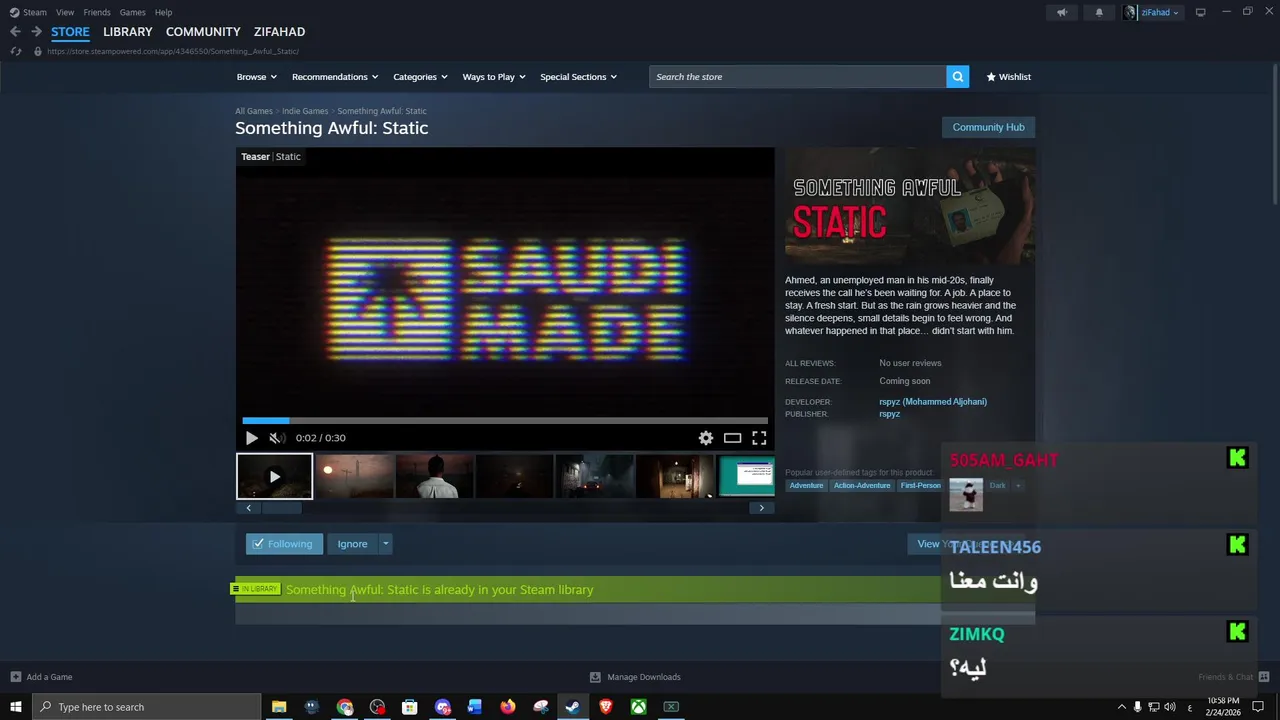This screenshot has width=1280, height=720.
Task: Play the teaser video
Action: (251, 438)
